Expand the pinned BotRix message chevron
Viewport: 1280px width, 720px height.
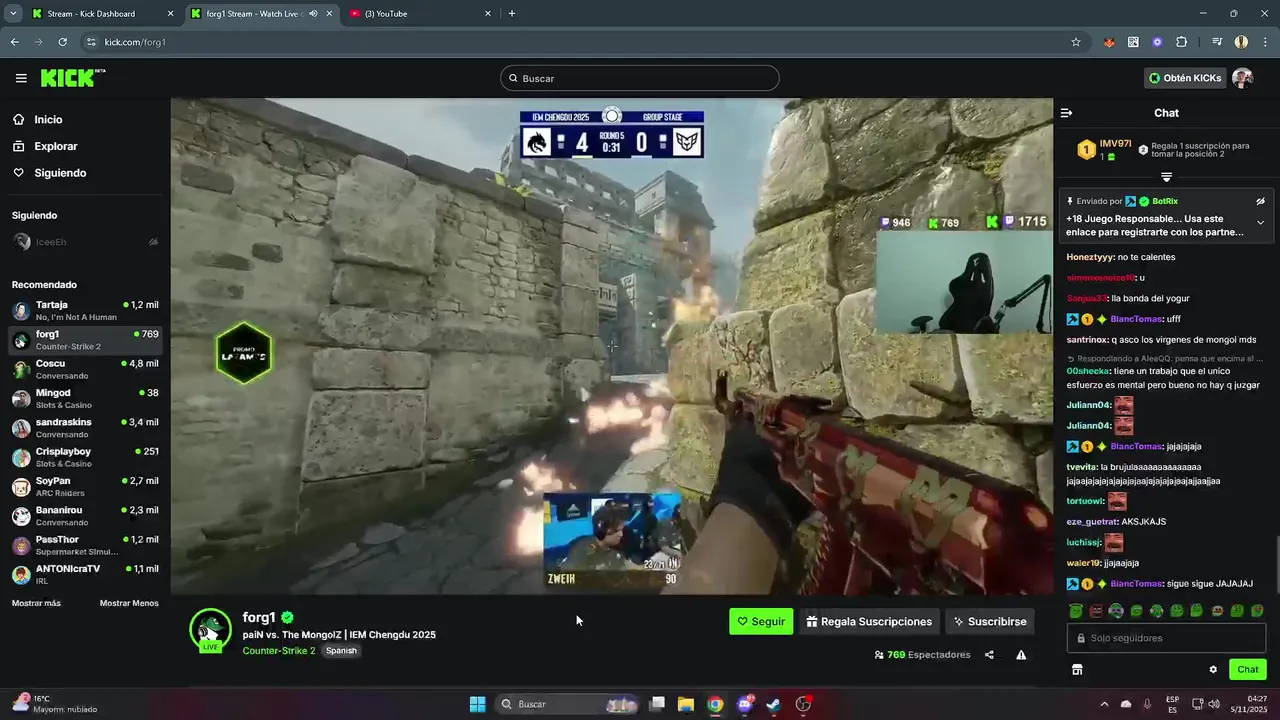click(x=1260, y=222)
